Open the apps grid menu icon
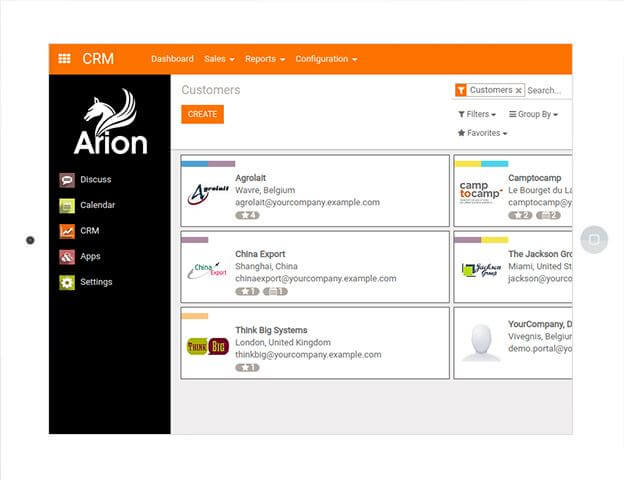 click(64, 59)
